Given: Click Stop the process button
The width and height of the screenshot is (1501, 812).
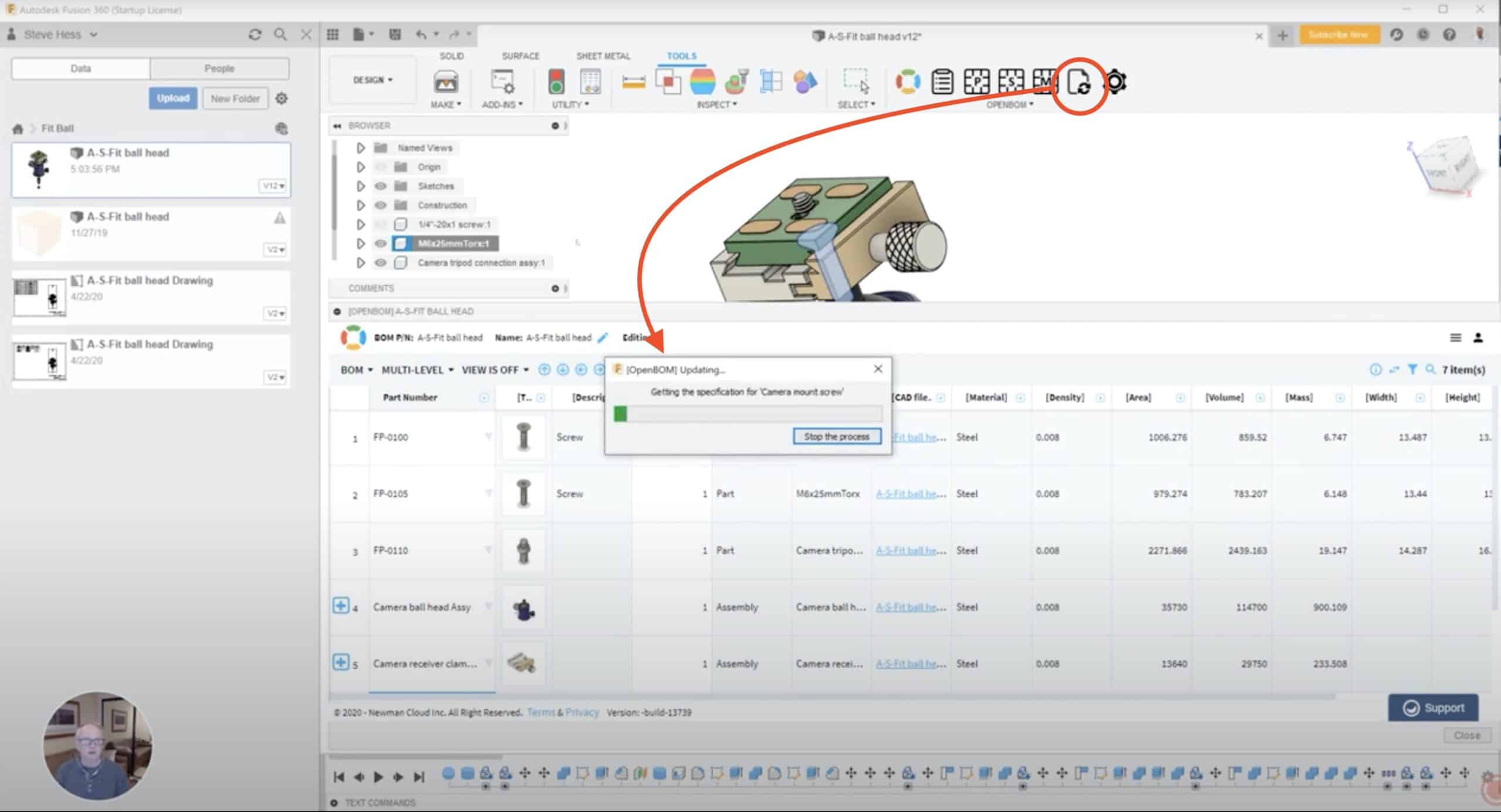Looking at the screenshot, I should click(837, 437).
